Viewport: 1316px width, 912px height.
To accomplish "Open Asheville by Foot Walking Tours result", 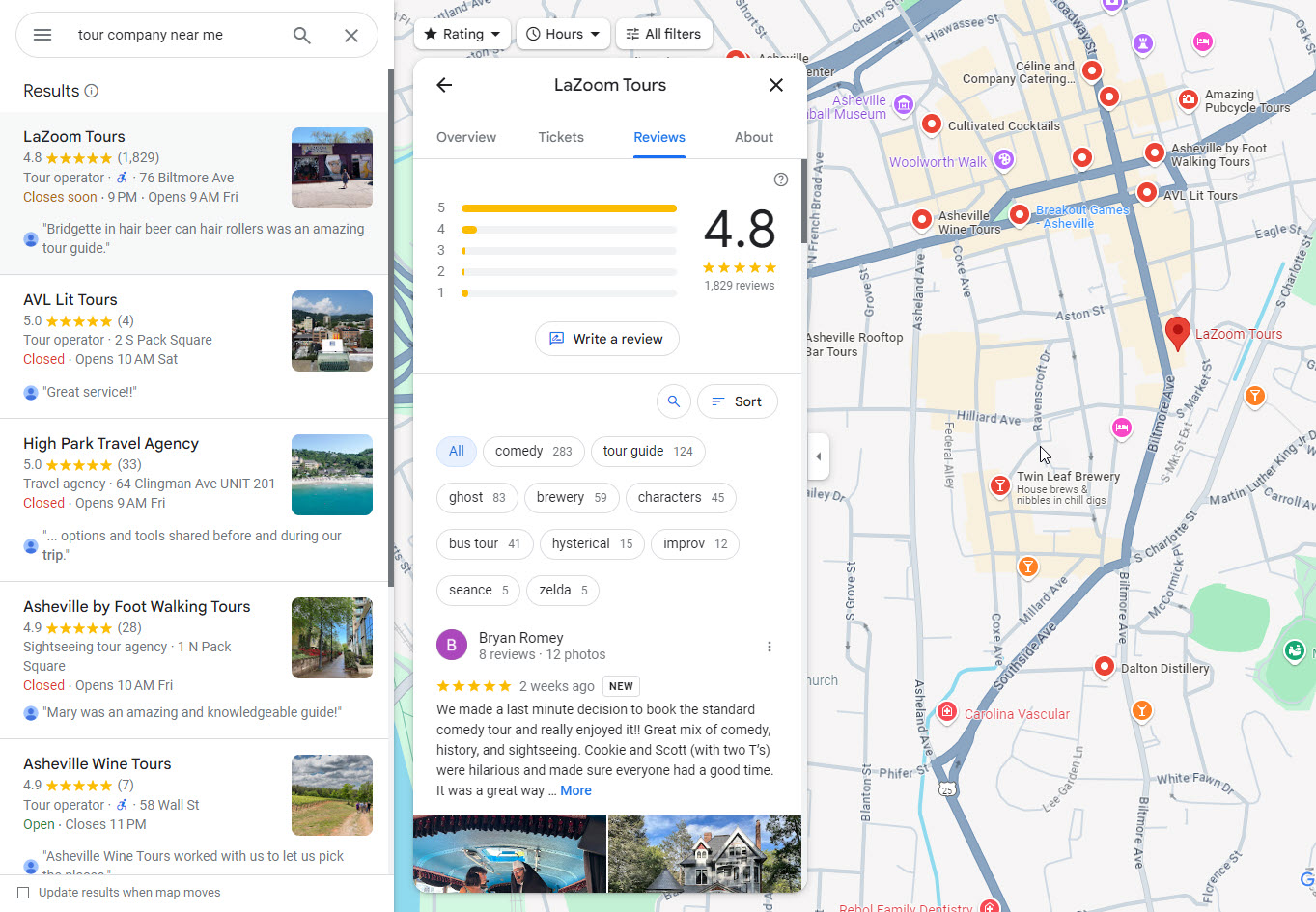I will tap(194, 660).
